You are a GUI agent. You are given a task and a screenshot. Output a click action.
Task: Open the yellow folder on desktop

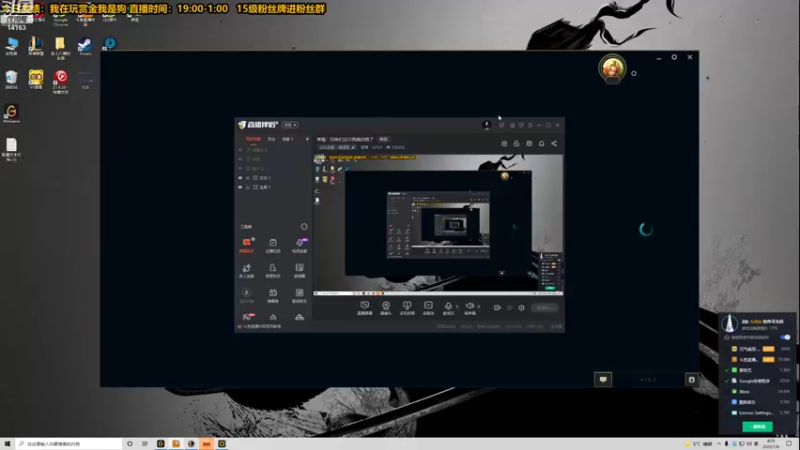pyautogui.click(x=60, y=47)
